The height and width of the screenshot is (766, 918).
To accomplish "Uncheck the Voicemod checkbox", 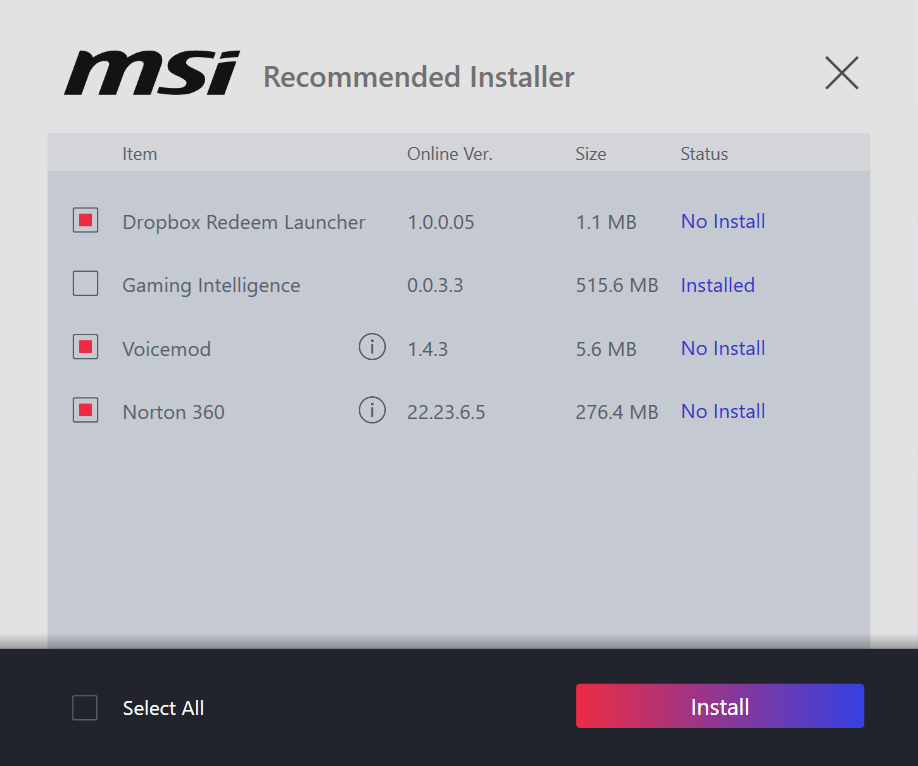I will (x=86, y=348).
